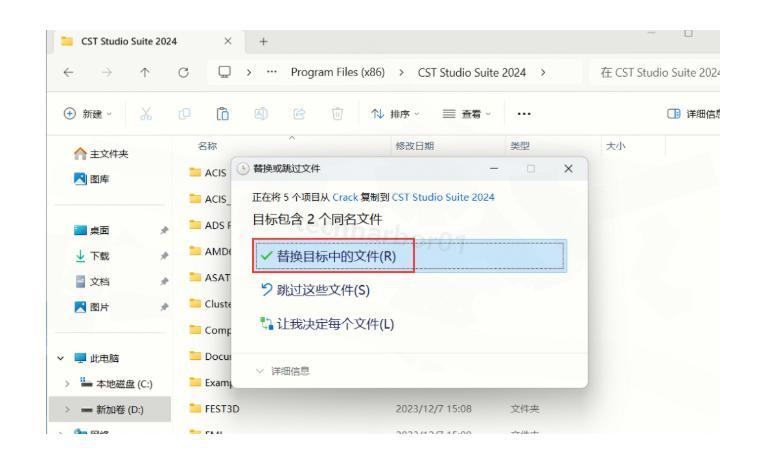The height and width of the screenshot is (465, 765).
Task: Sort by the Type (类型) column header
Action: pos(520,146)
